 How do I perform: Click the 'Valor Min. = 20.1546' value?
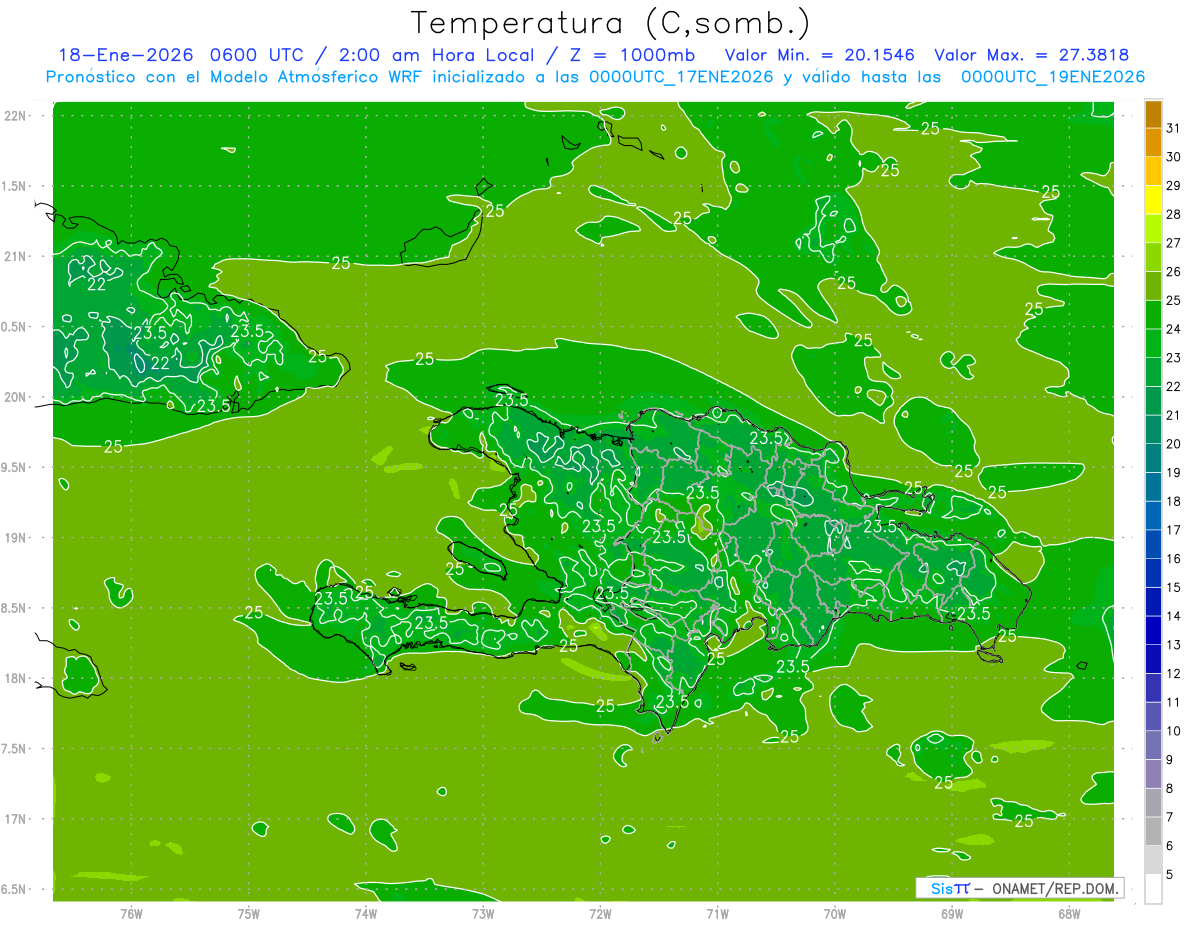819,55
